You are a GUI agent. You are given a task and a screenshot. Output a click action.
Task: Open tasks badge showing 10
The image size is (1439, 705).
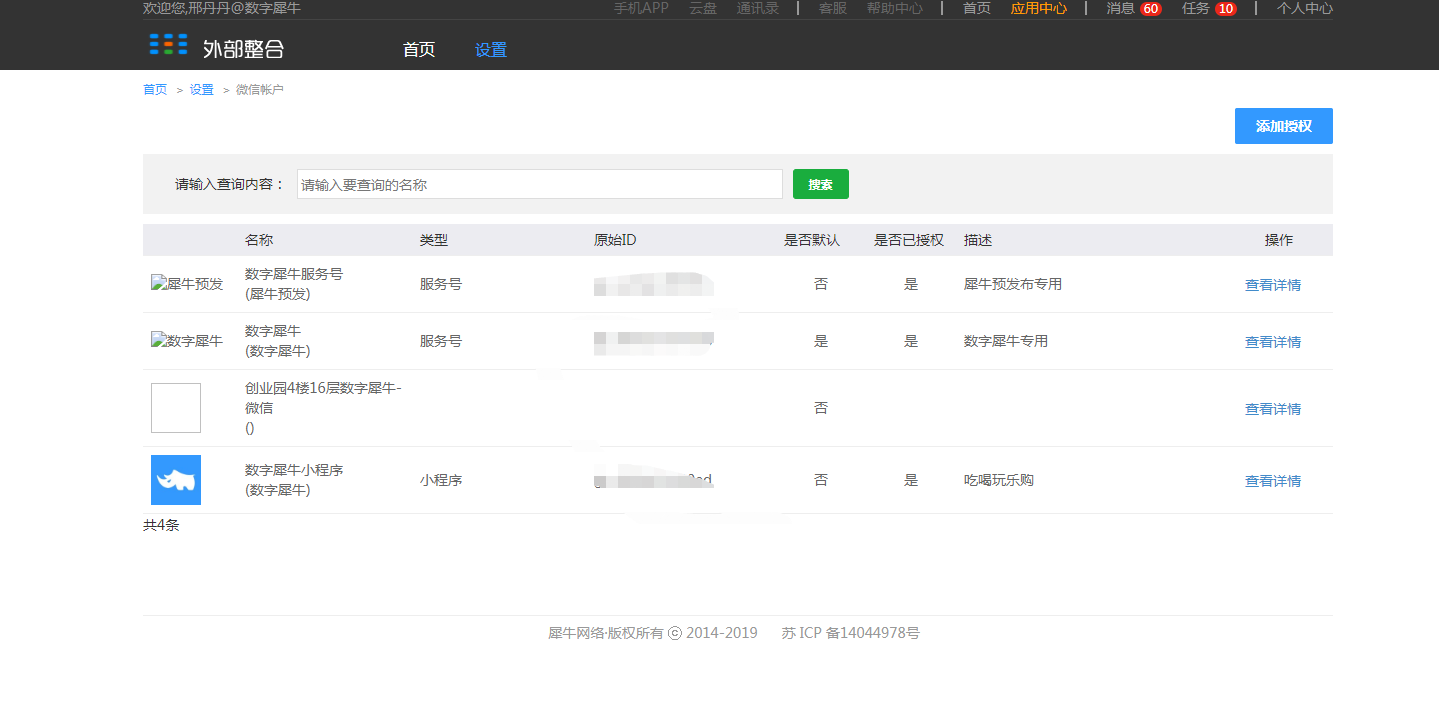pyautogui.click(x=1226, y=9)
